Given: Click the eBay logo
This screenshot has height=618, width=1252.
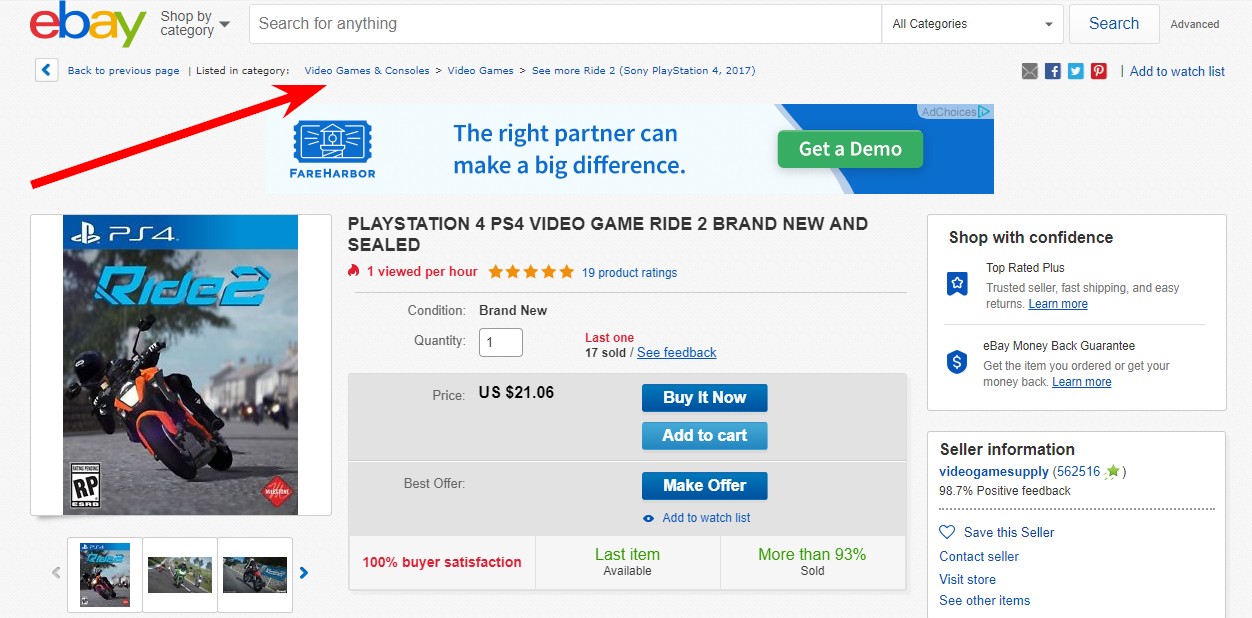Looking at the screenshot, I should click(88, 25).
